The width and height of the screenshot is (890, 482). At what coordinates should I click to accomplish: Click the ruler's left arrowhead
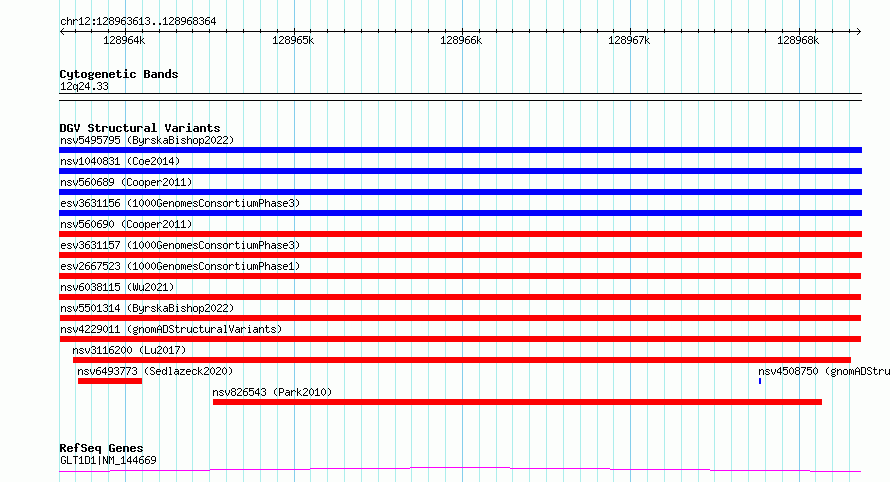[x=62, y=32]
